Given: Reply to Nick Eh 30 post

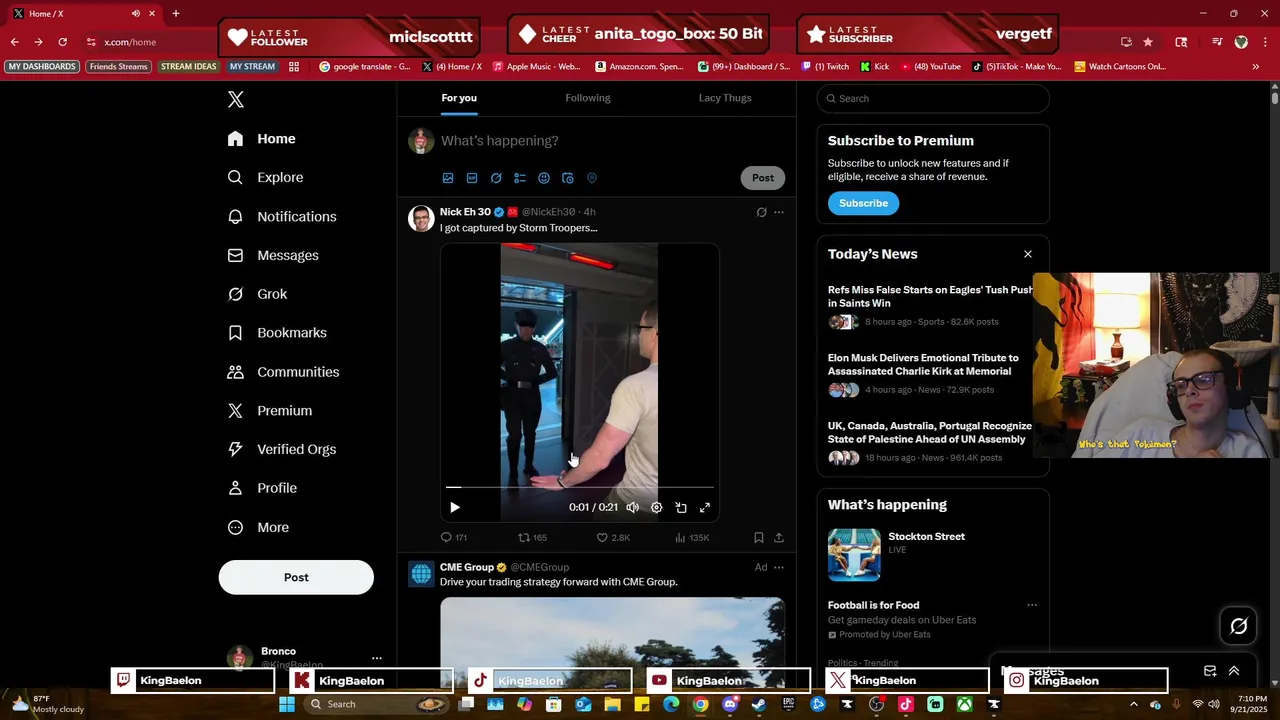Looking at the screenshot, I should (454, 538).
